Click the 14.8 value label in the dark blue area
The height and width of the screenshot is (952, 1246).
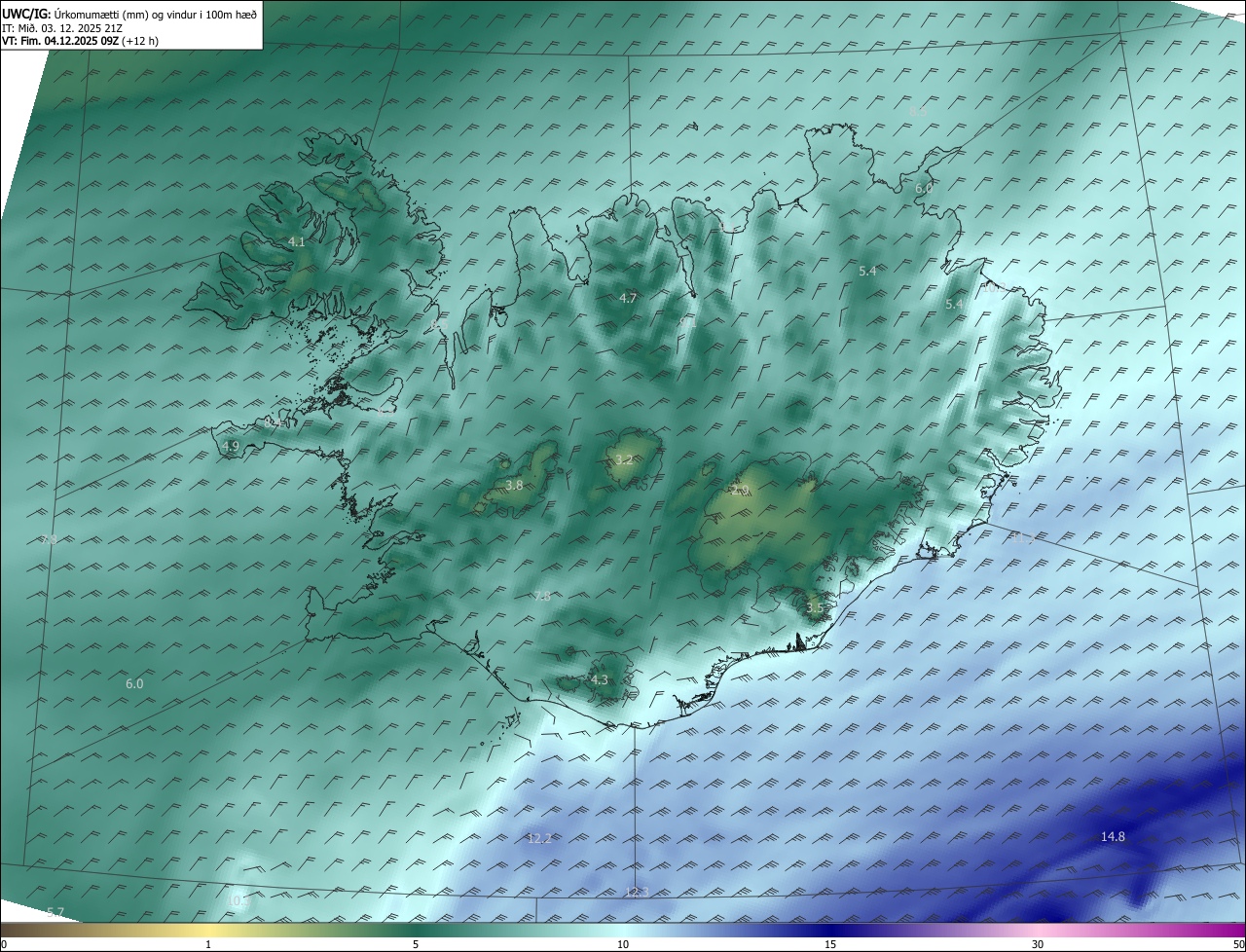[1113, 836]
